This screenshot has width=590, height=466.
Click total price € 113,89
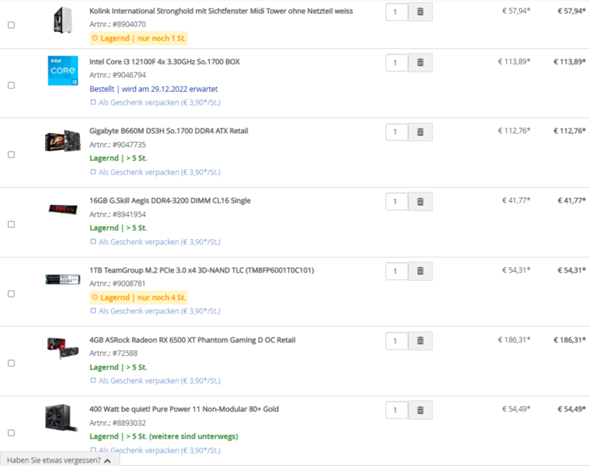click(569, 62)
